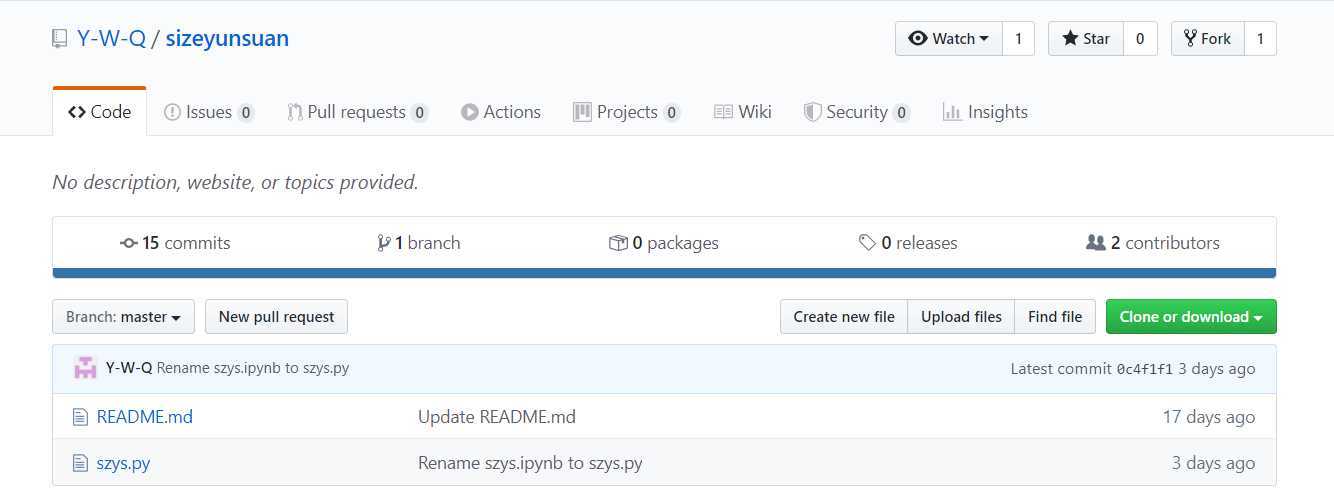Open commits via the commit history icon
Image resolution: width=1334 pixels, height=495 pixels.
point(129,243)
